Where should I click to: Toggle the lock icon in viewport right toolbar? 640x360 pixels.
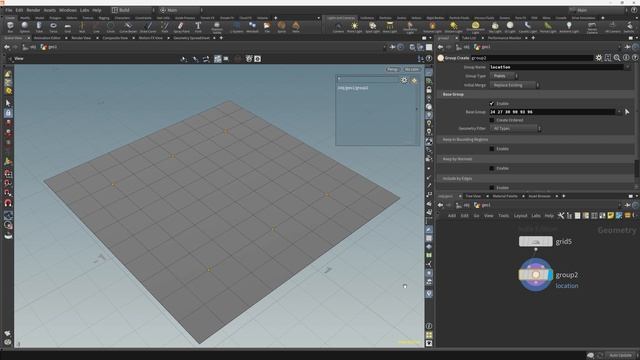tap(429, 89)
